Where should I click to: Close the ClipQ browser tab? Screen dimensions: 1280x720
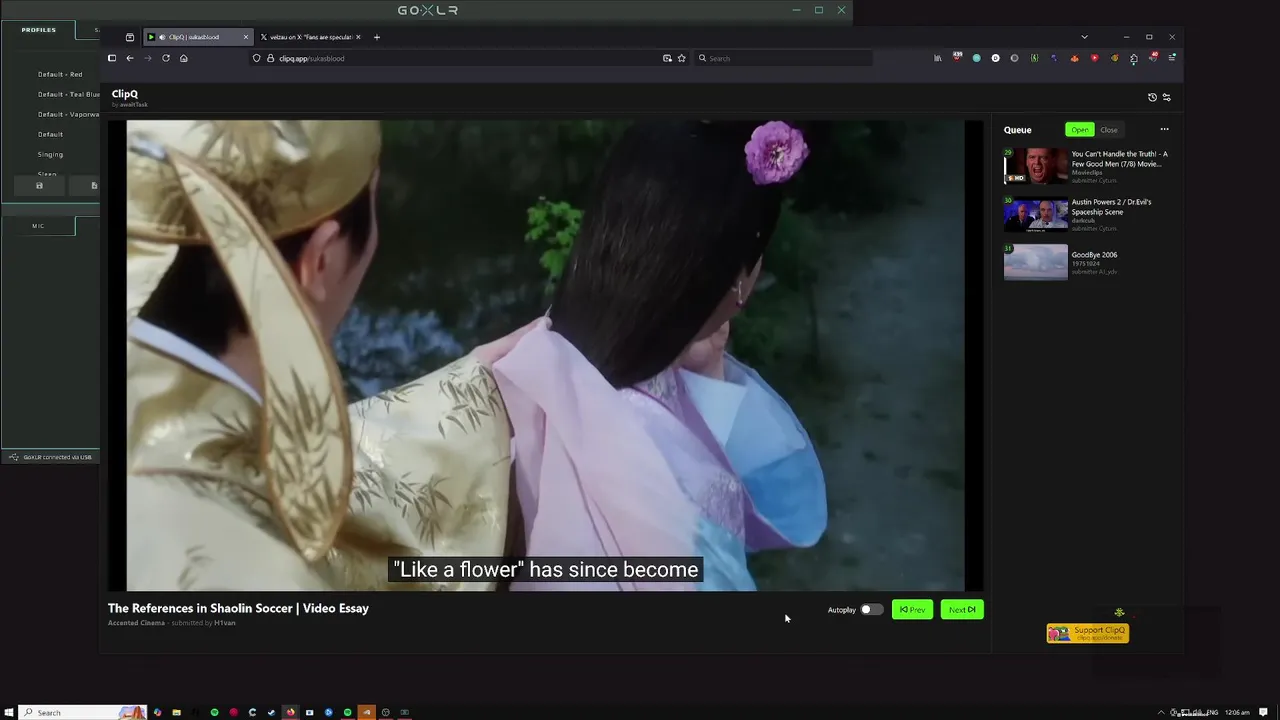pyautogui.click(x=245, y=37)
